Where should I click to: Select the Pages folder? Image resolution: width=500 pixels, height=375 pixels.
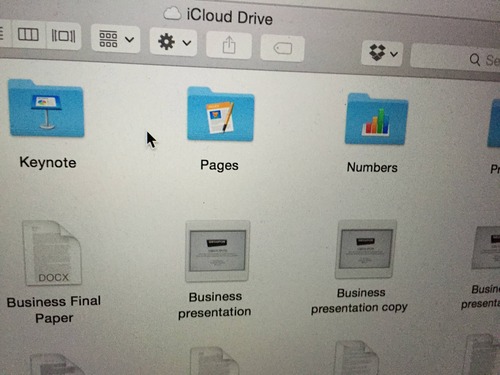[x=221, y=114]
